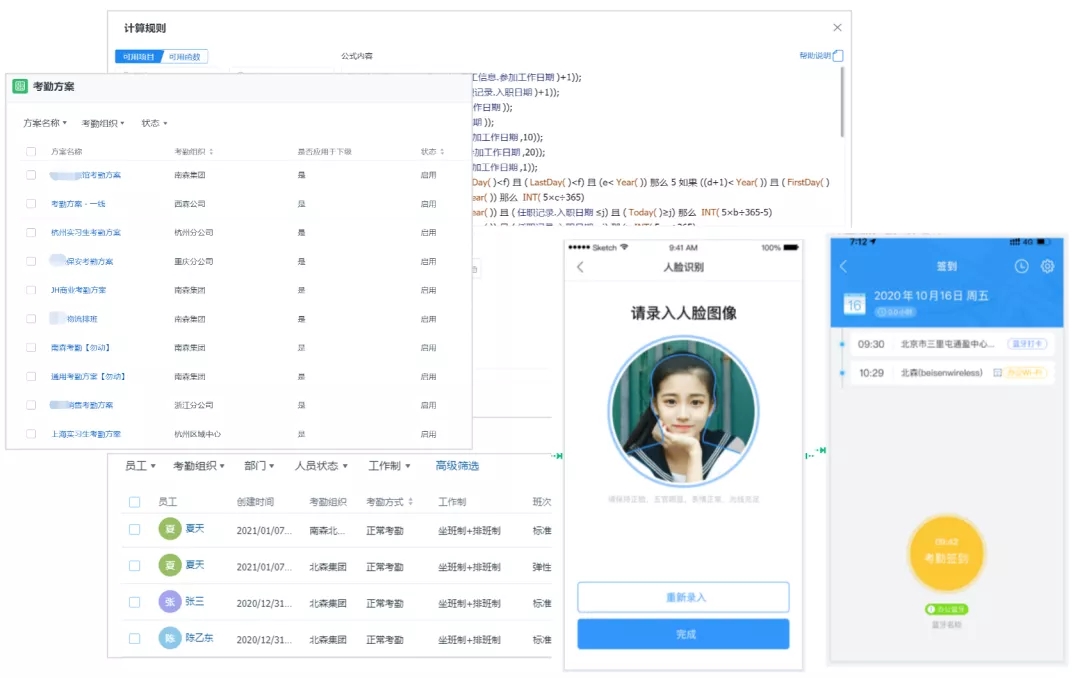Image resolution: width=1080 pixels, height=678 pixels.
Task: Open 考勤组织 filter in 考勤方案 panel
Action: point(103,123)
